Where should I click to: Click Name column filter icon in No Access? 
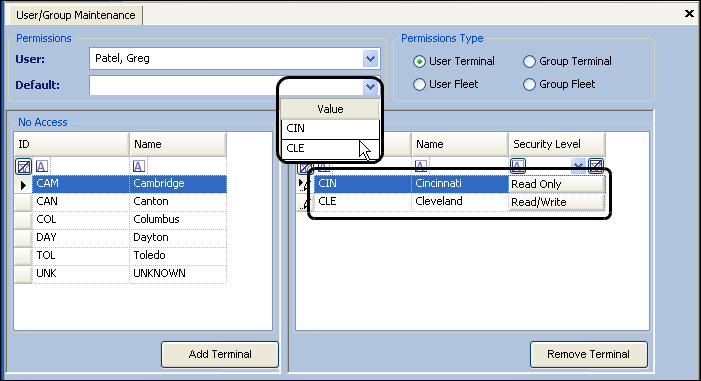pyautogui.click(x=139, y=167)
